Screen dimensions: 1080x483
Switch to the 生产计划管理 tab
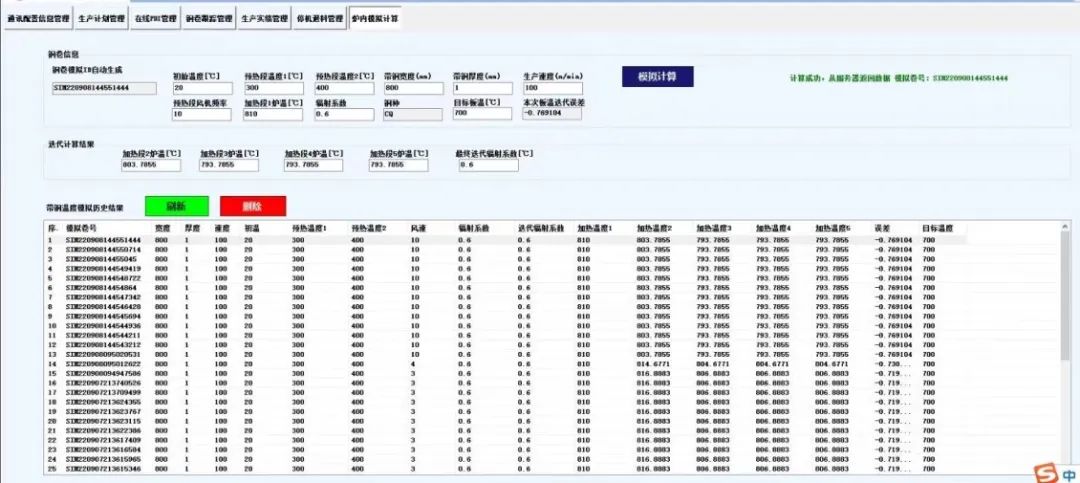tap(101, 19)
